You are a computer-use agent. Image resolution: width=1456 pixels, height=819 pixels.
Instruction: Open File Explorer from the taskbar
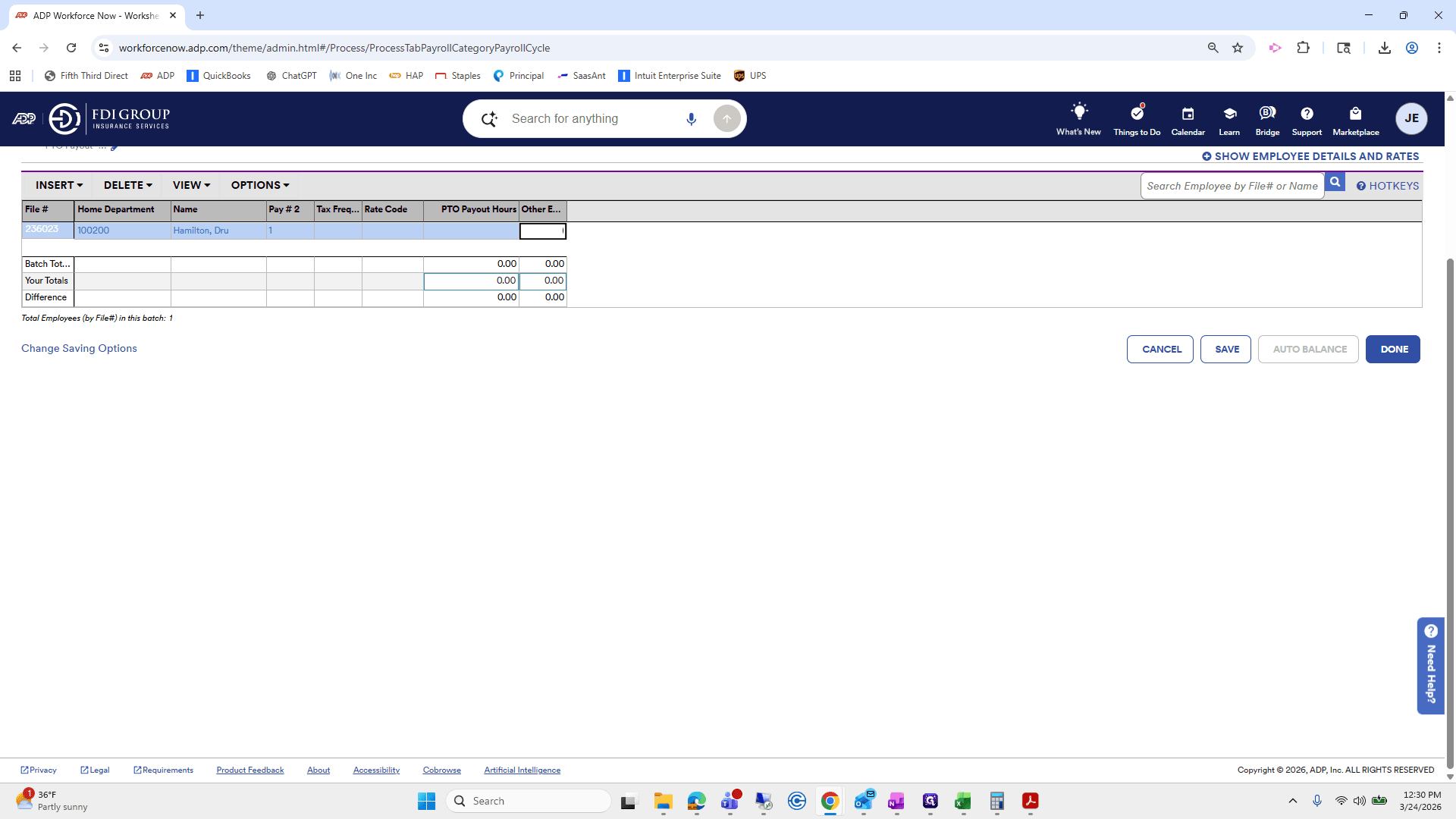point(663,801)
